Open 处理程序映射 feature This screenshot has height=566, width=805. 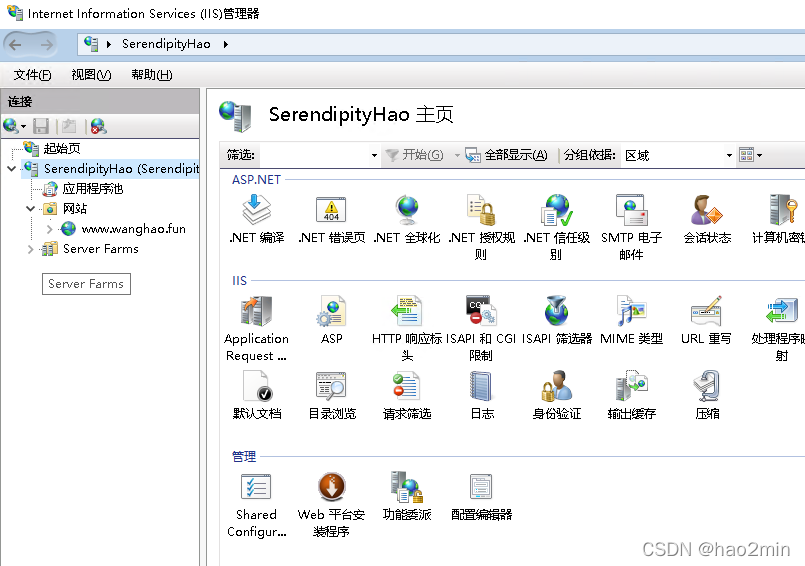coord(780,329)
